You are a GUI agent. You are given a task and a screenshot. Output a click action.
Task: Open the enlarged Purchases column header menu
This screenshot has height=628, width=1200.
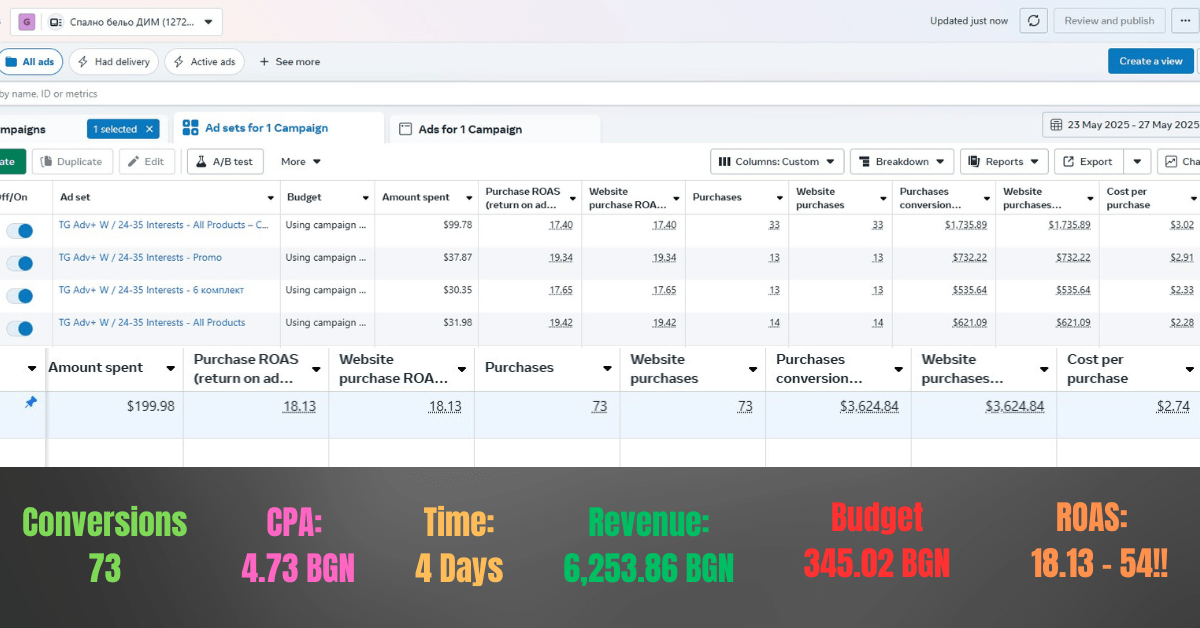click(607, 369)
